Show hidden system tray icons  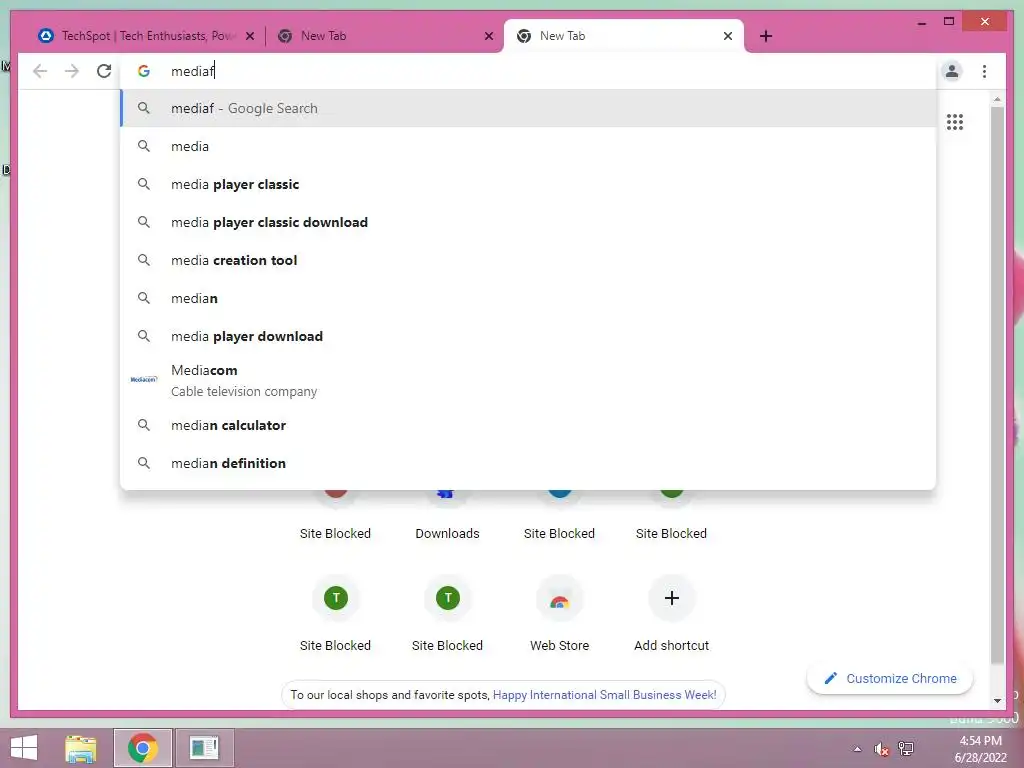click(x=857, y=749)
